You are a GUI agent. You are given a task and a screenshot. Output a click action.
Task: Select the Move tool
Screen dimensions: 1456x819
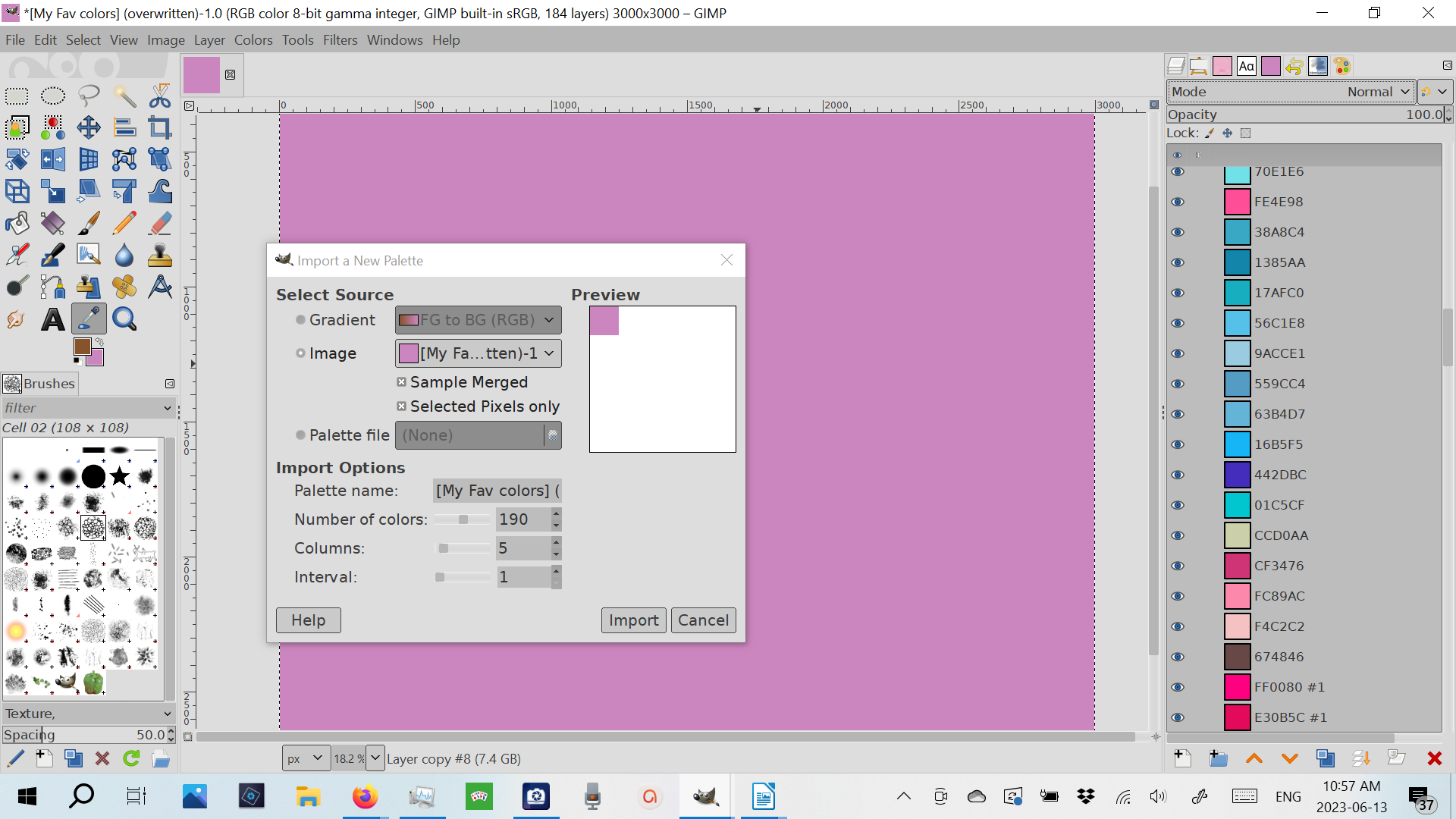click(x=89, y=127)
